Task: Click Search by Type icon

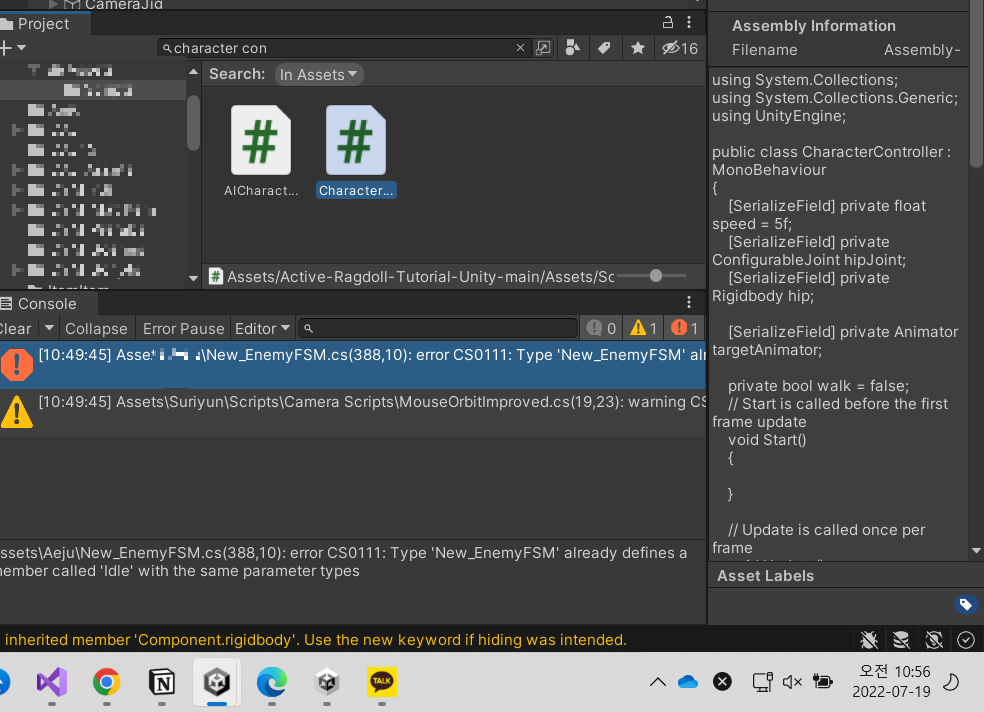Action: (x=572, y=48)
